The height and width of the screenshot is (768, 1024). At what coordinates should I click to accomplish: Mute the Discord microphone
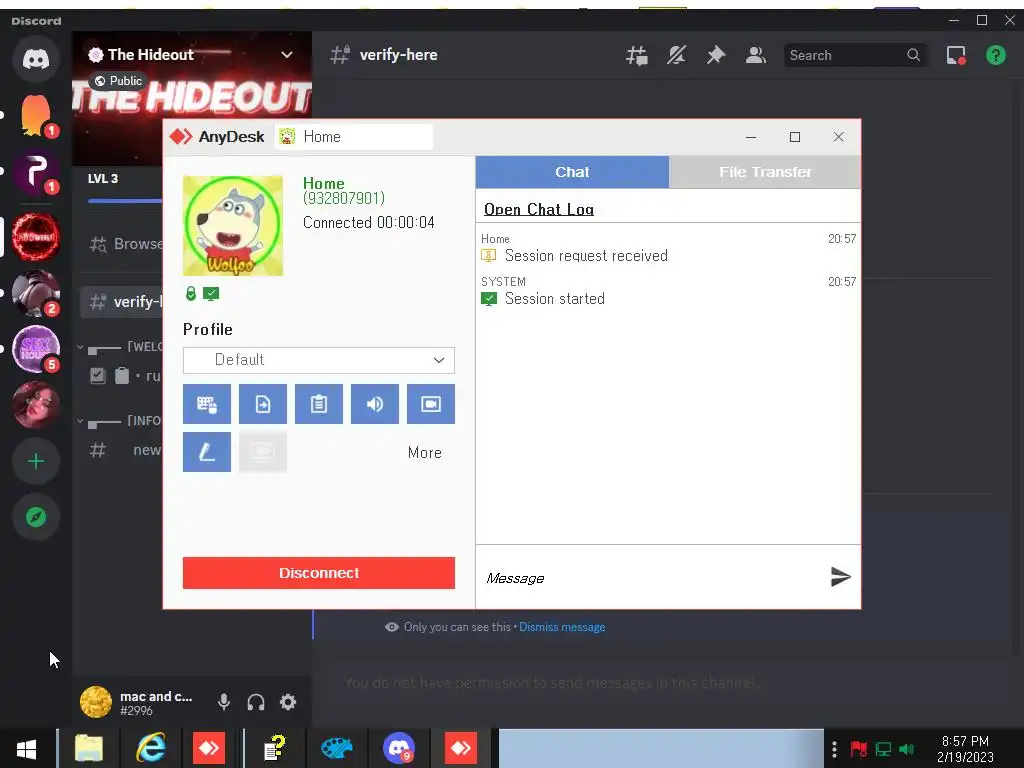pyautogui.click(x=224, y=702)
